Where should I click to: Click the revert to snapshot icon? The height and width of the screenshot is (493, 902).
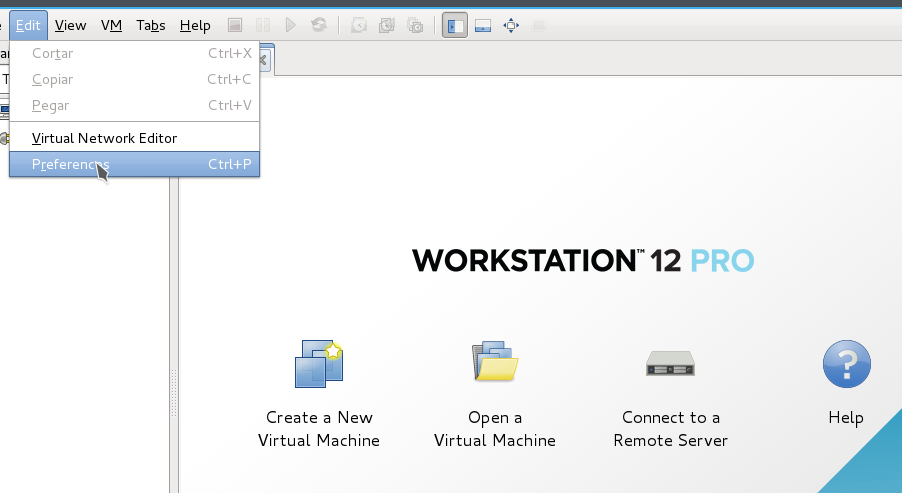387,25
